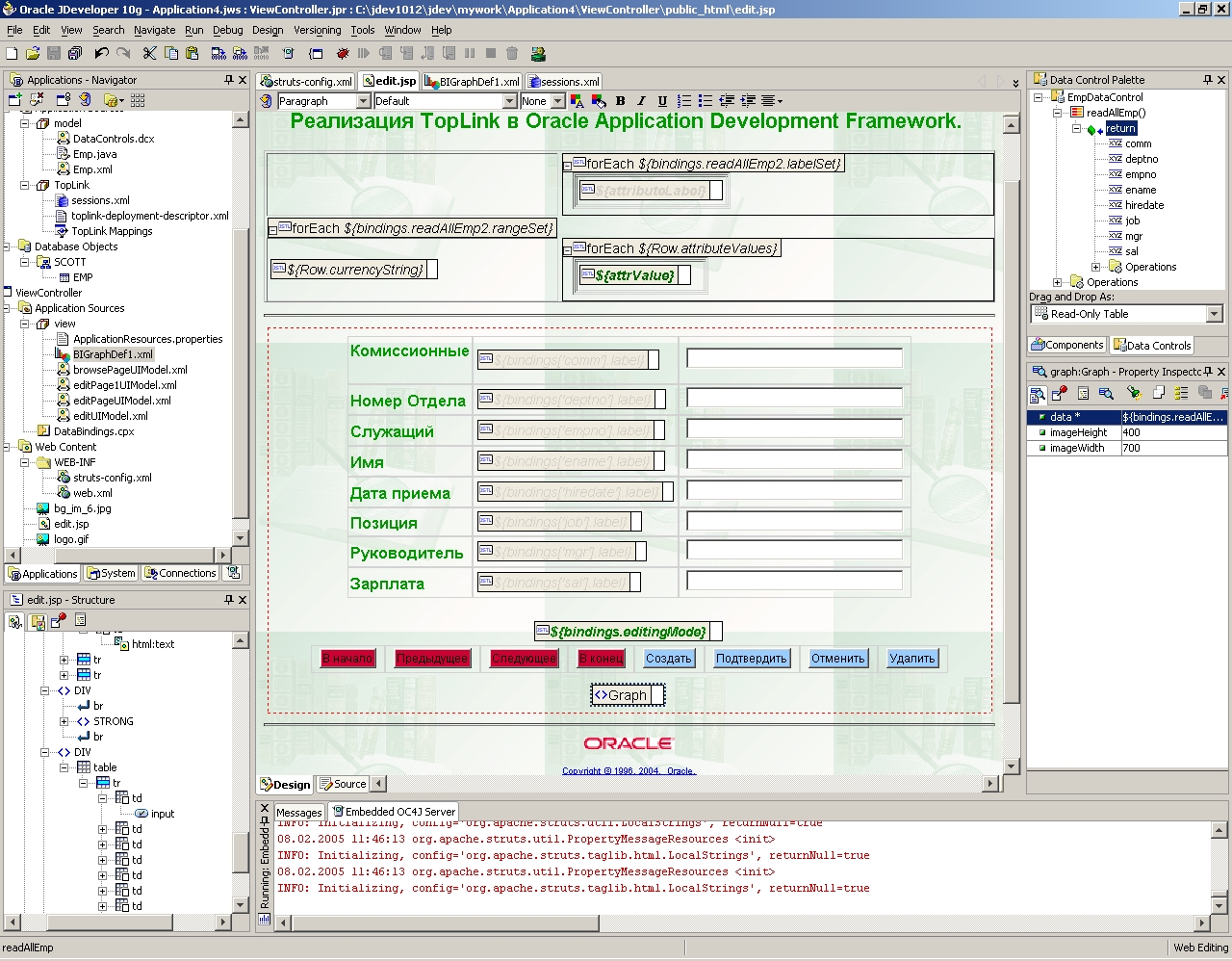
Task: Pin the Applications Navigator panel
Action: click(229, 80)
